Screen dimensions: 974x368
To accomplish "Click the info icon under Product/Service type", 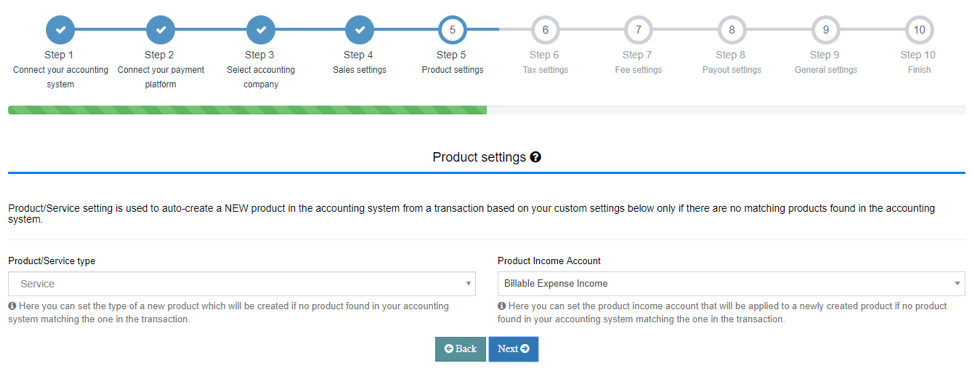I will [12, 306].
